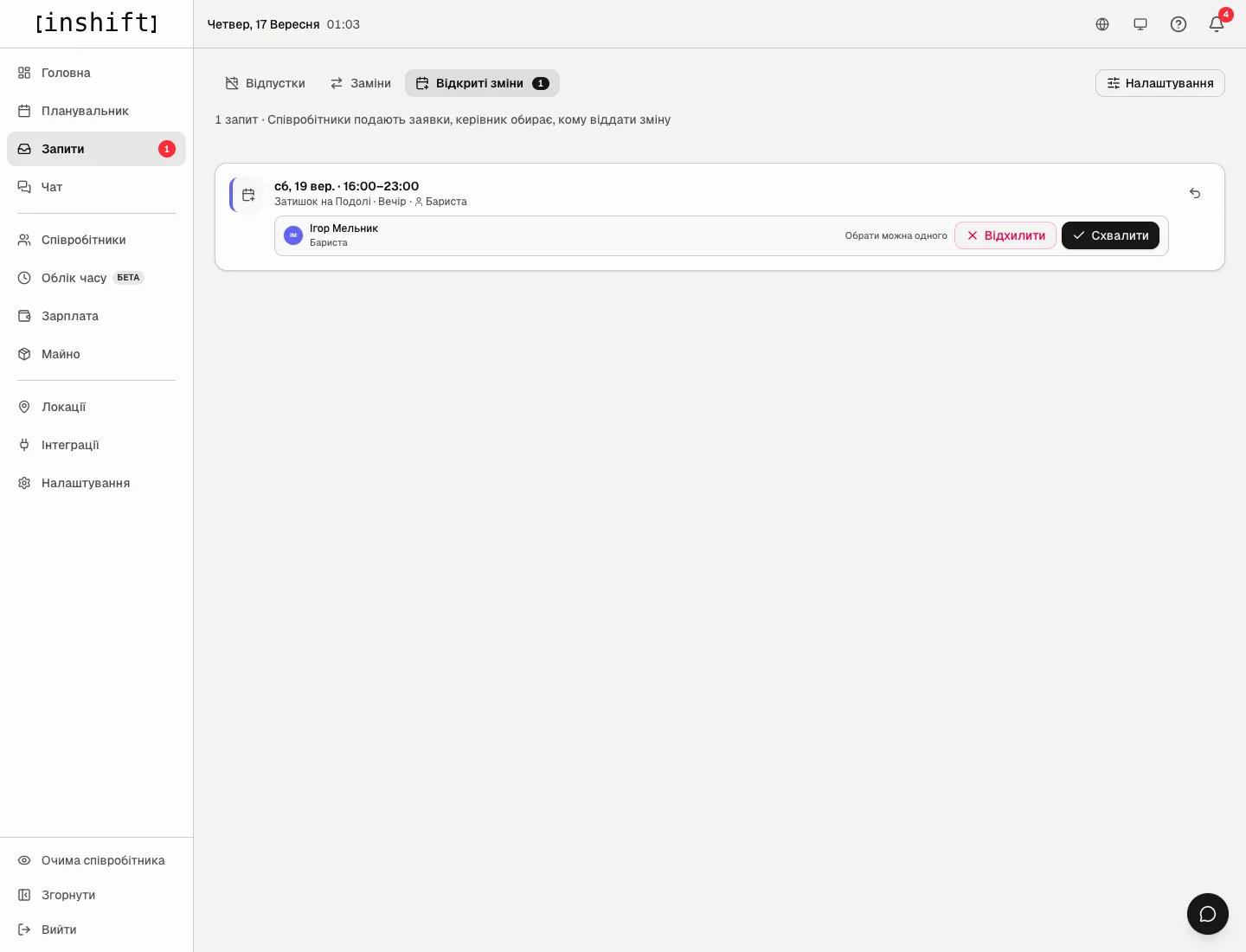The image size is (1246, 952).
Task: Open language selector globe icon
Action: tap(1102, 24)
